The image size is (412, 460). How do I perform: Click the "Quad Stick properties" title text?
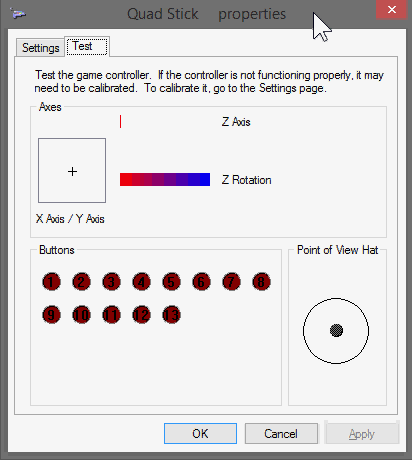[207, 14]
